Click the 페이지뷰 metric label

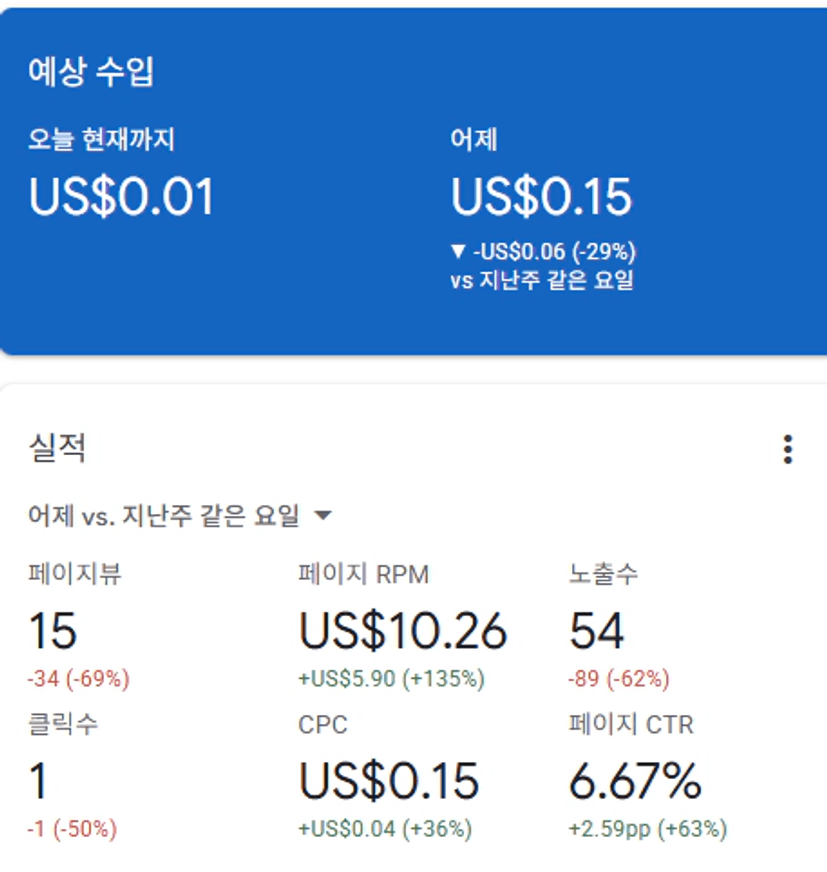pos(76,574)
